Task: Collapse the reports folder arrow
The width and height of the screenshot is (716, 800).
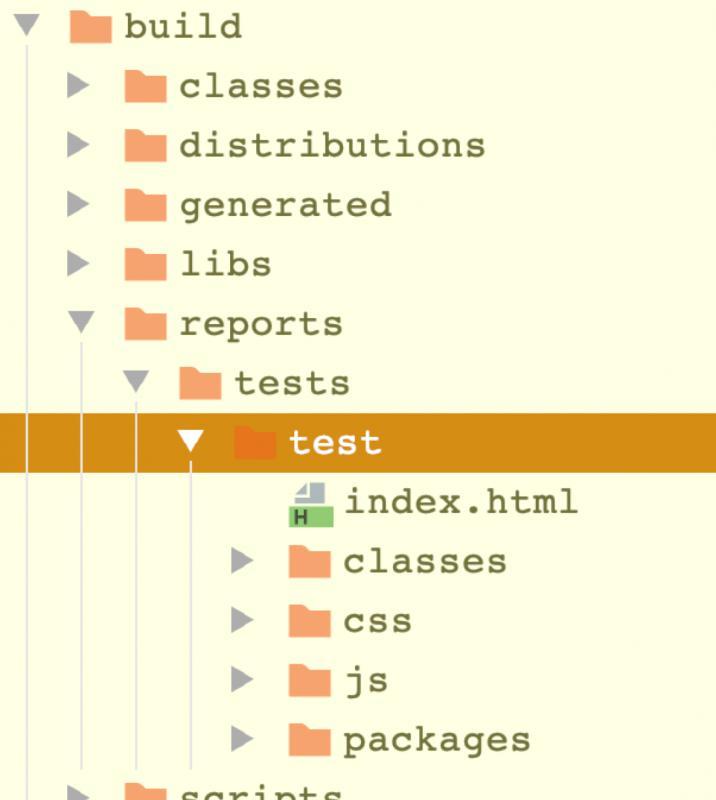Action: [81, 323]
